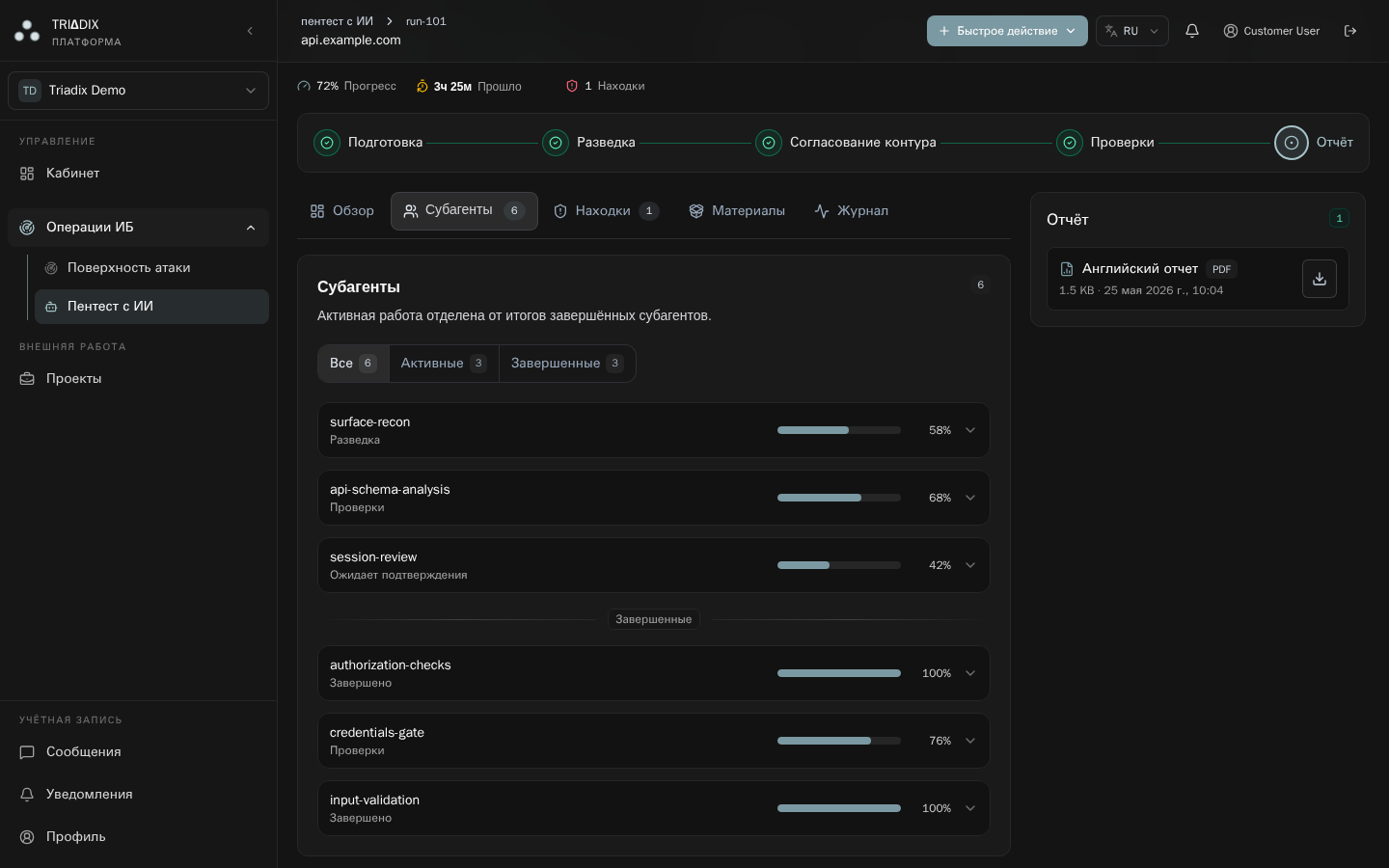Open the RU language selector
This screenshot has height=868, width=1389.
1132,31
